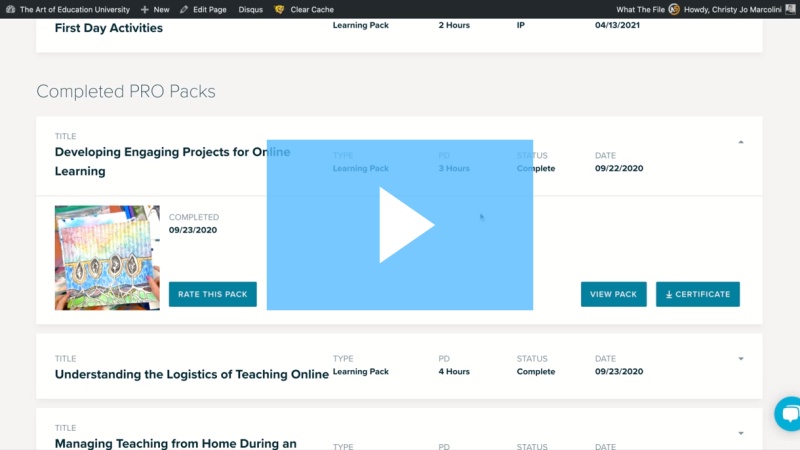Click the plus icon next to New
The height and width of the screenshot is (450, 800).
145,9
